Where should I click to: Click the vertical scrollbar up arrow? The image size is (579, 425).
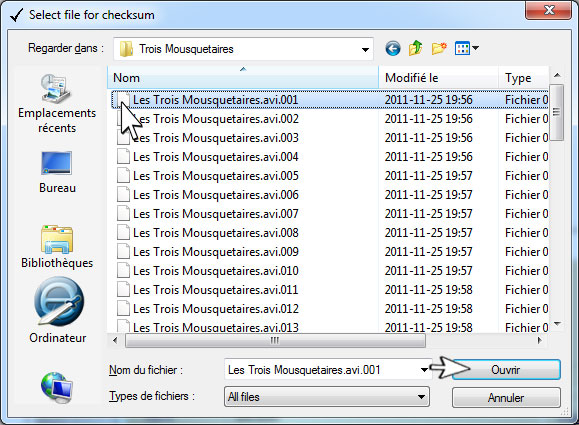coord(557,75)
